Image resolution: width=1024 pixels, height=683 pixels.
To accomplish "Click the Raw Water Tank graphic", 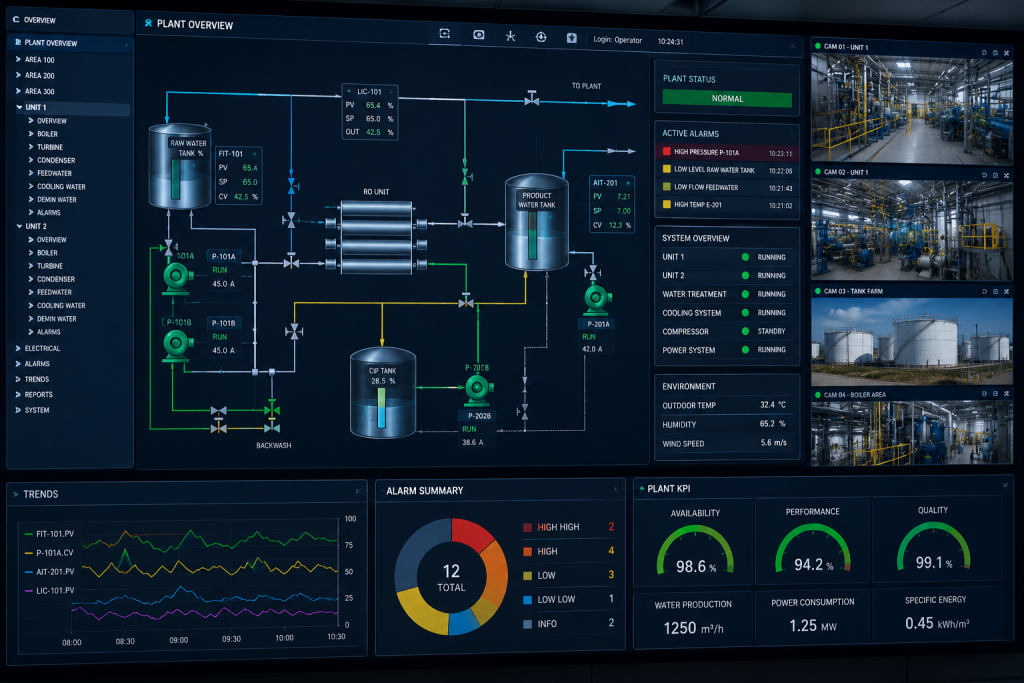I will tap(180, 167).
